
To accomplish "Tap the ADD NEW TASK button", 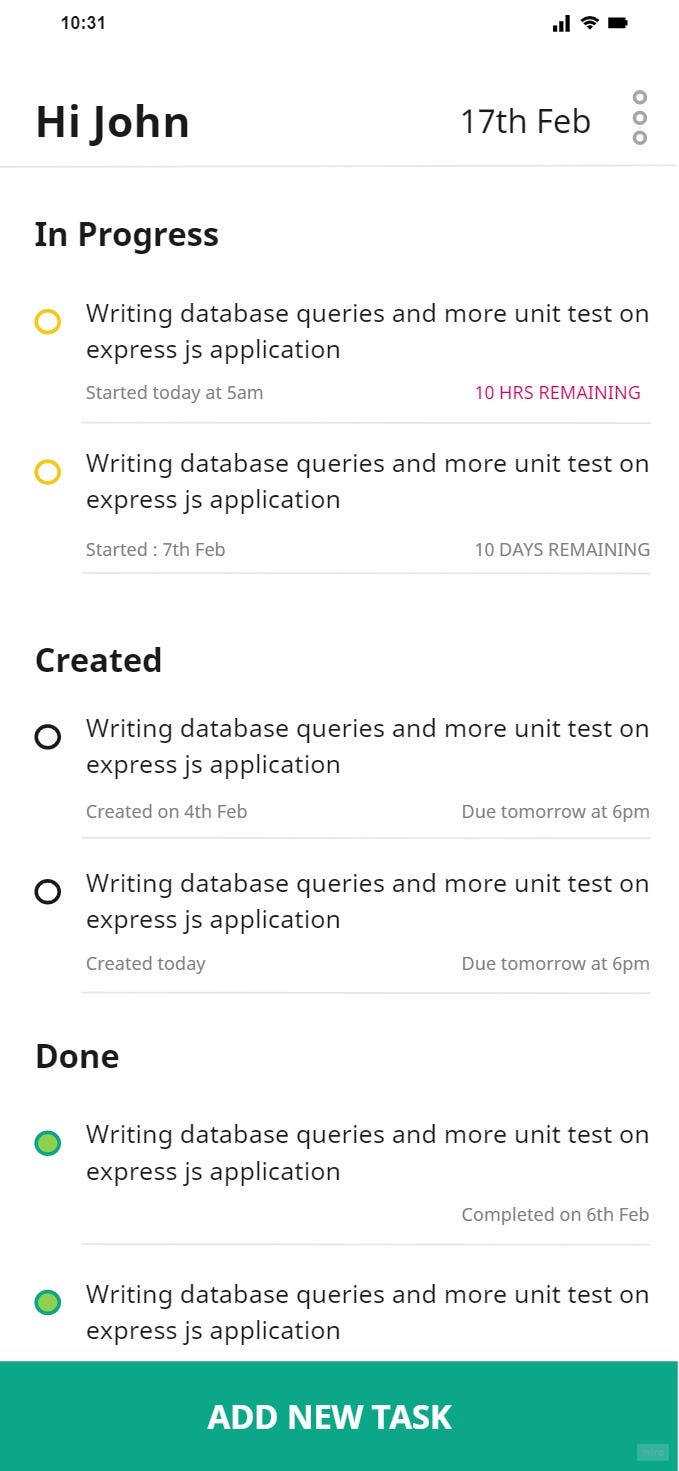I will coord(330,1417).
